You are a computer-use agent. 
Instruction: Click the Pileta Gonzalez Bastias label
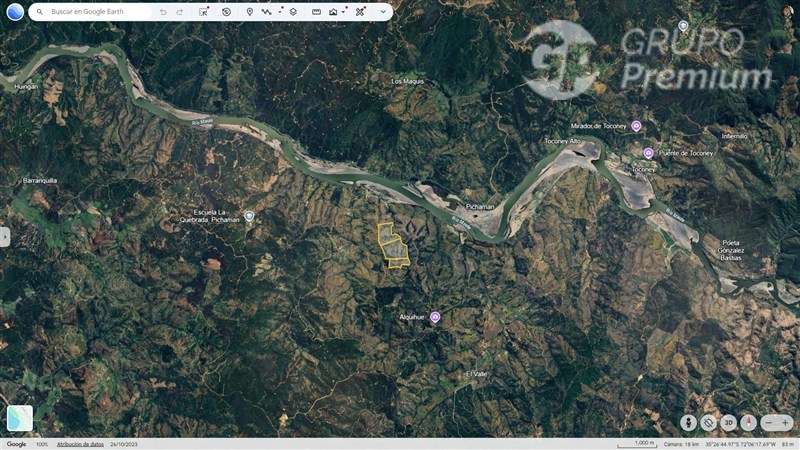(x=731, y=251)
